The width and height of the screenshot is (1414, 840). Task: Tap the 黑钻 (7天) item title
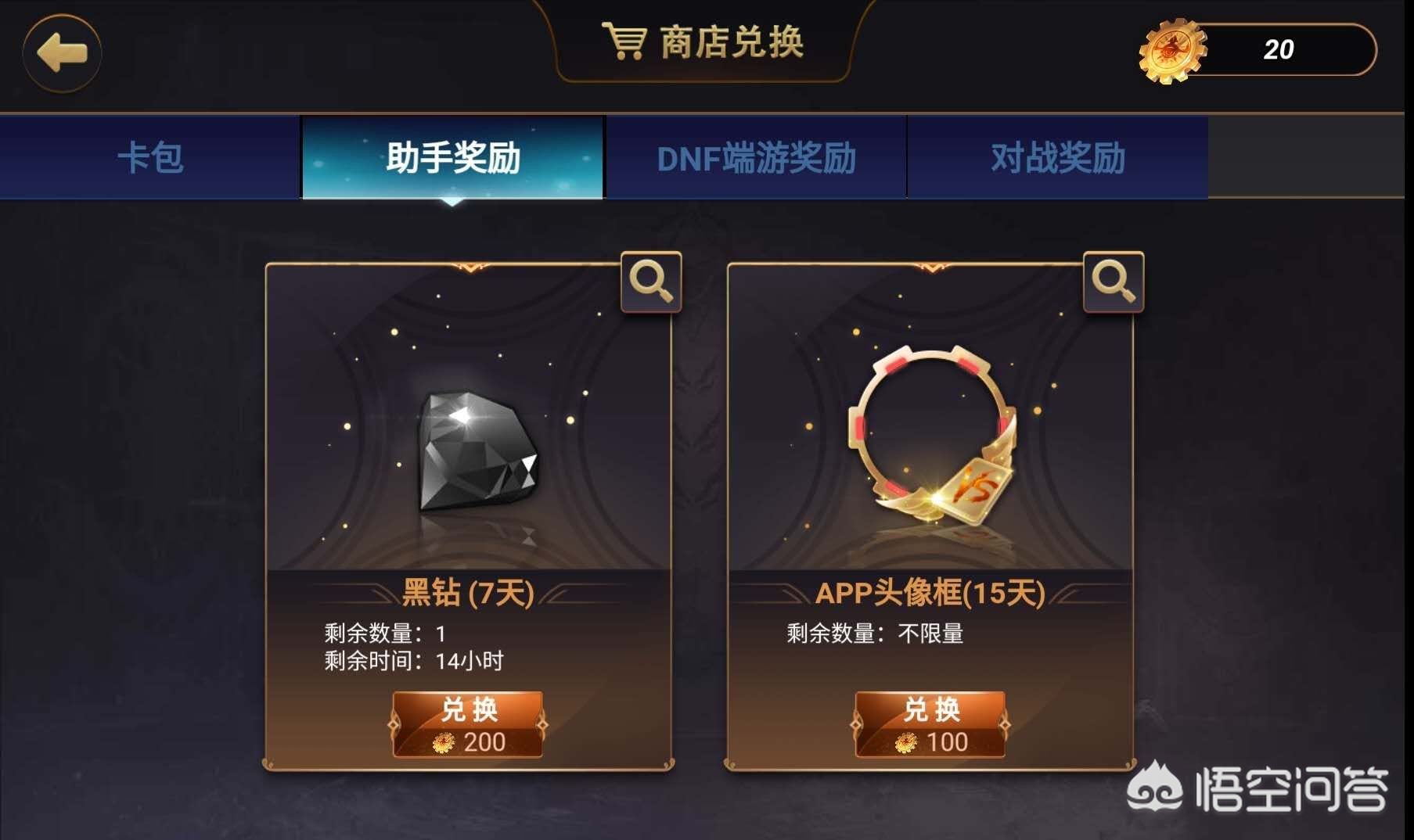point(468,593)
